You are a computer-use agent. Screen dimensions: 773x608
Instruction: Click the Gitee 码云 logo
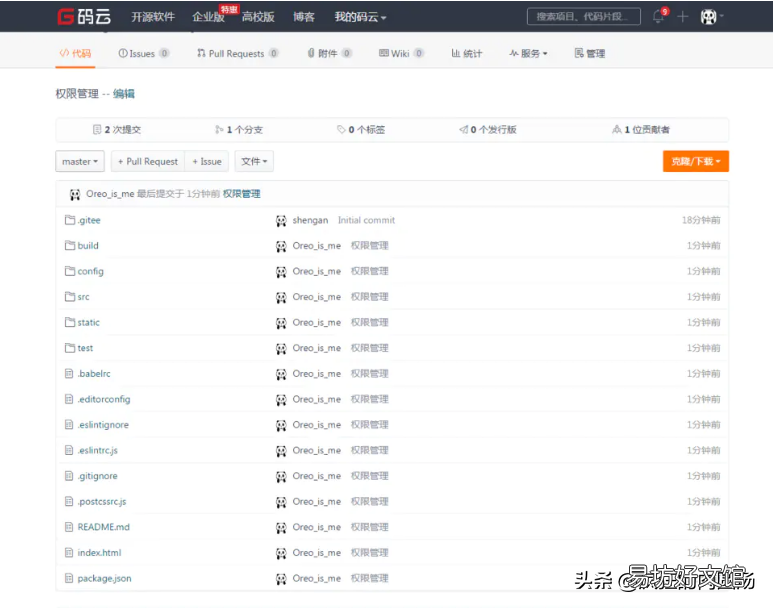click(x=84, y=16)
